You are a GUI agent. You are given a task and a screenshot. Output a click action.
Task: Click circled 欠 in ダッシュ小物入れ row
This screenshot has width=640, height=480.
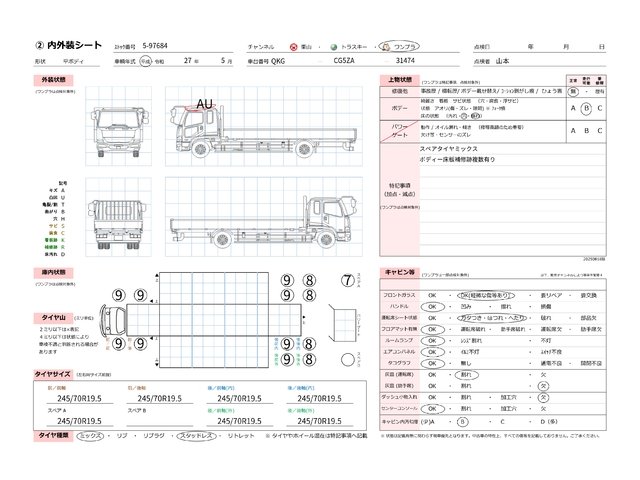tap(543, 397)
